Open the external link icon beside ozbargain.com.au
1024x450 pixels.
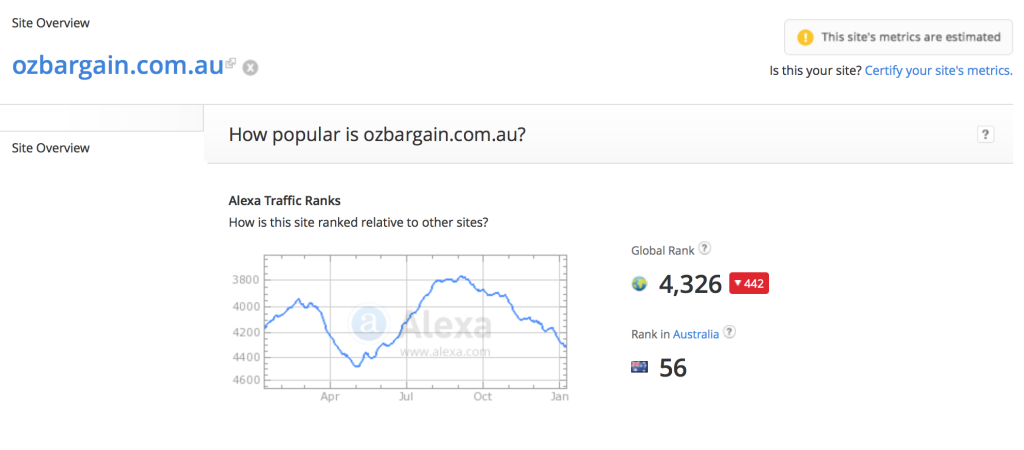coord(231,63)
